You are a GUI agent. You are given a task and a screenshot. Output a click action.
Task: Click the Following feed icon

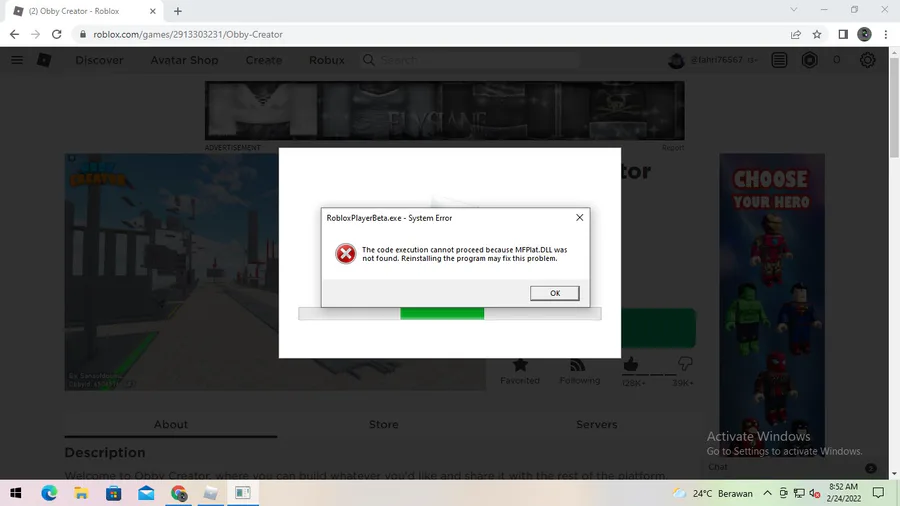[578, 365]
